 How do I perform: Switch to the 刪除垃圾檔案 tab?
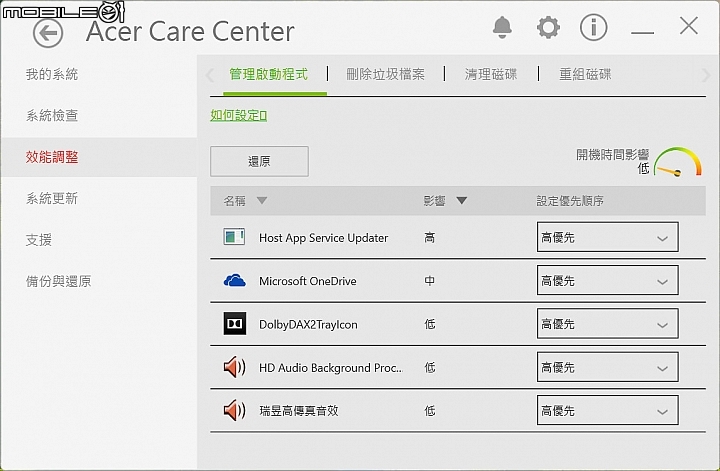385,74
